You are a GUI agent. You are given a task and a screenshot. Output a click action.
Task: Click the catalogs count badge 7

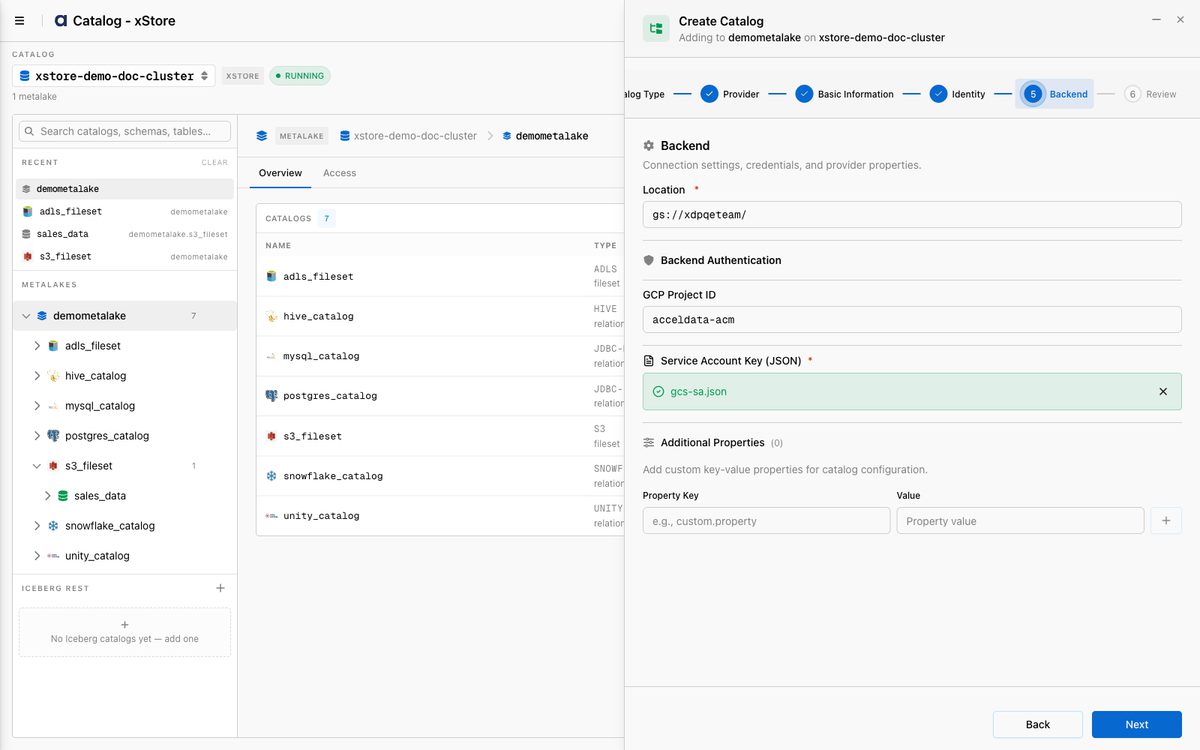327,218
